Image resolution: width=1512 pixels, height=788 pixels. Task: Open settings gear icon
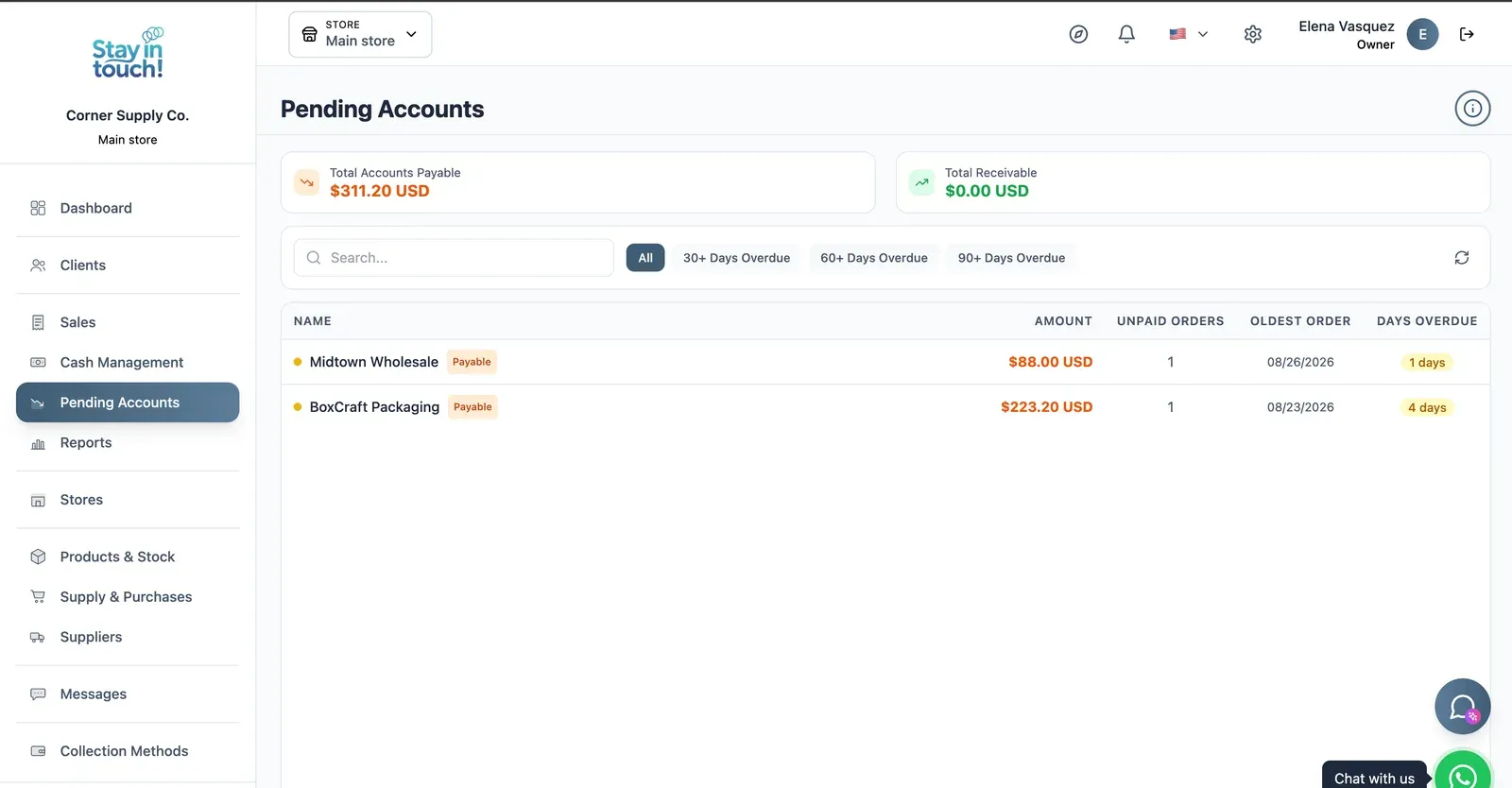click(x=1253, y=34)
